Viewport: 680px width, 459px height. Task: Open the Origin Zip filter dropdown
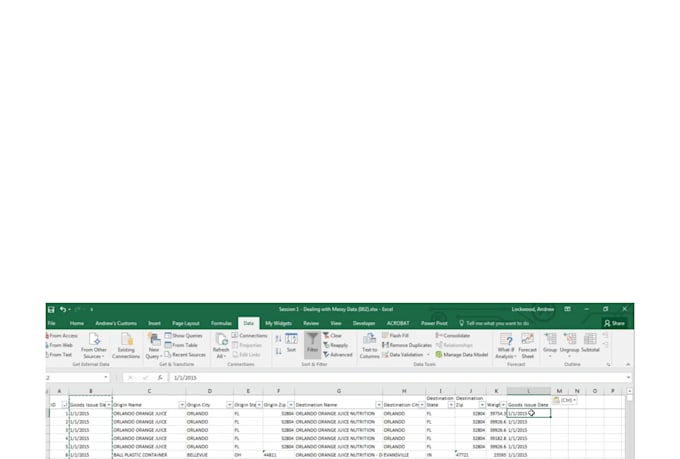[x=291, y=405]
